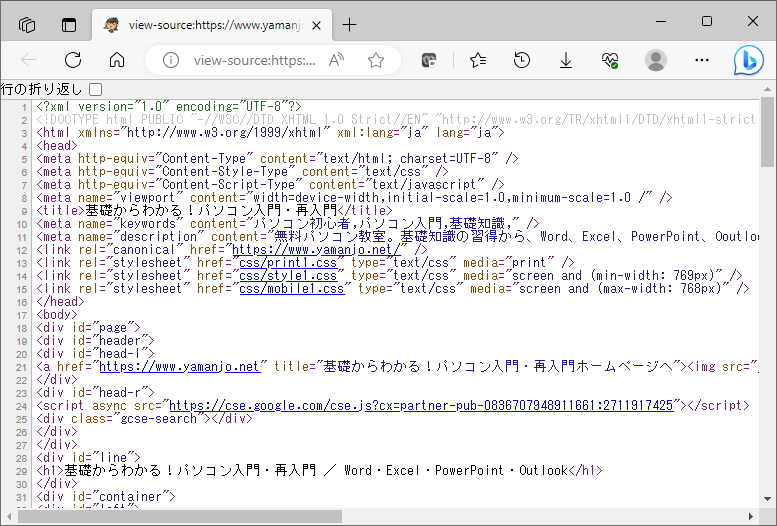Open Settings and more ellipsis menu
The image size is (777, 526).
[x=702, y=60]
